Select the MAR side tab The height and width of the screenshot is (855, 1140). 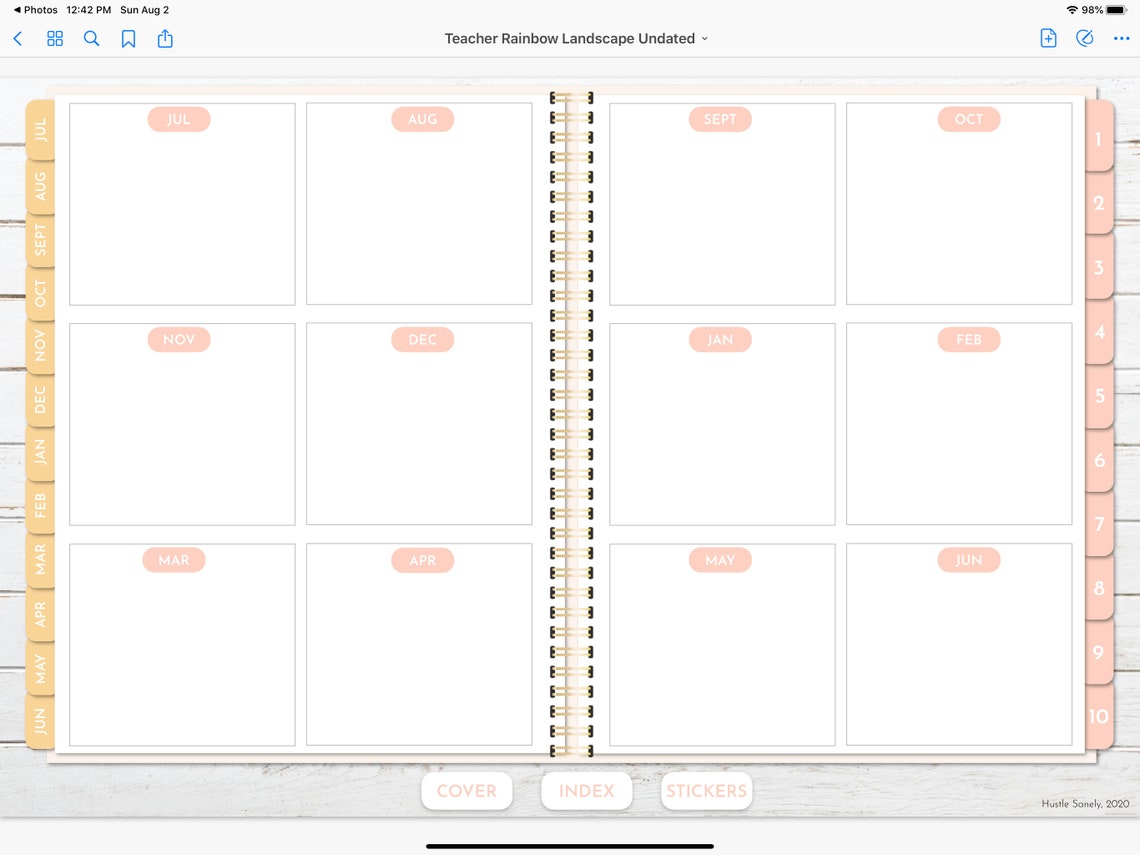point(40,560)
